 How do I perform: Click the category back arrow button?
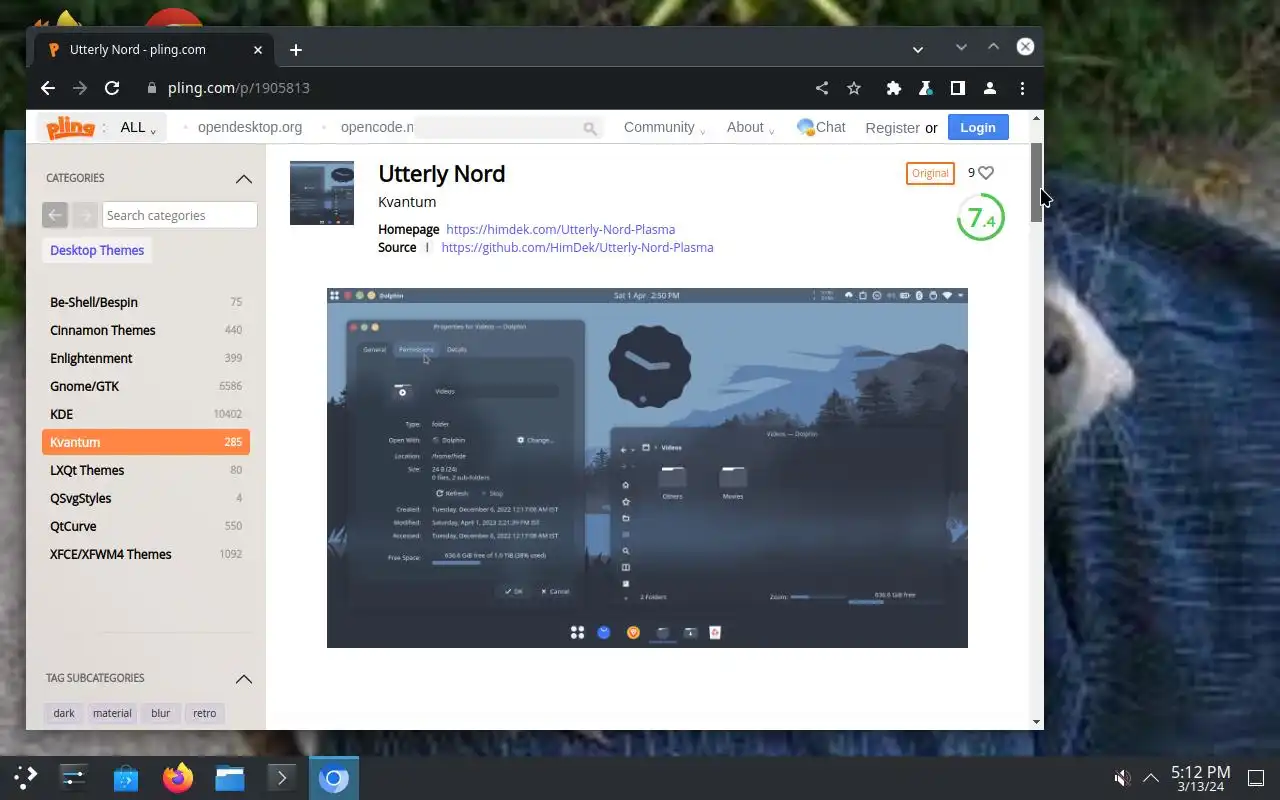pyautogui.click(x=55, y=215)
